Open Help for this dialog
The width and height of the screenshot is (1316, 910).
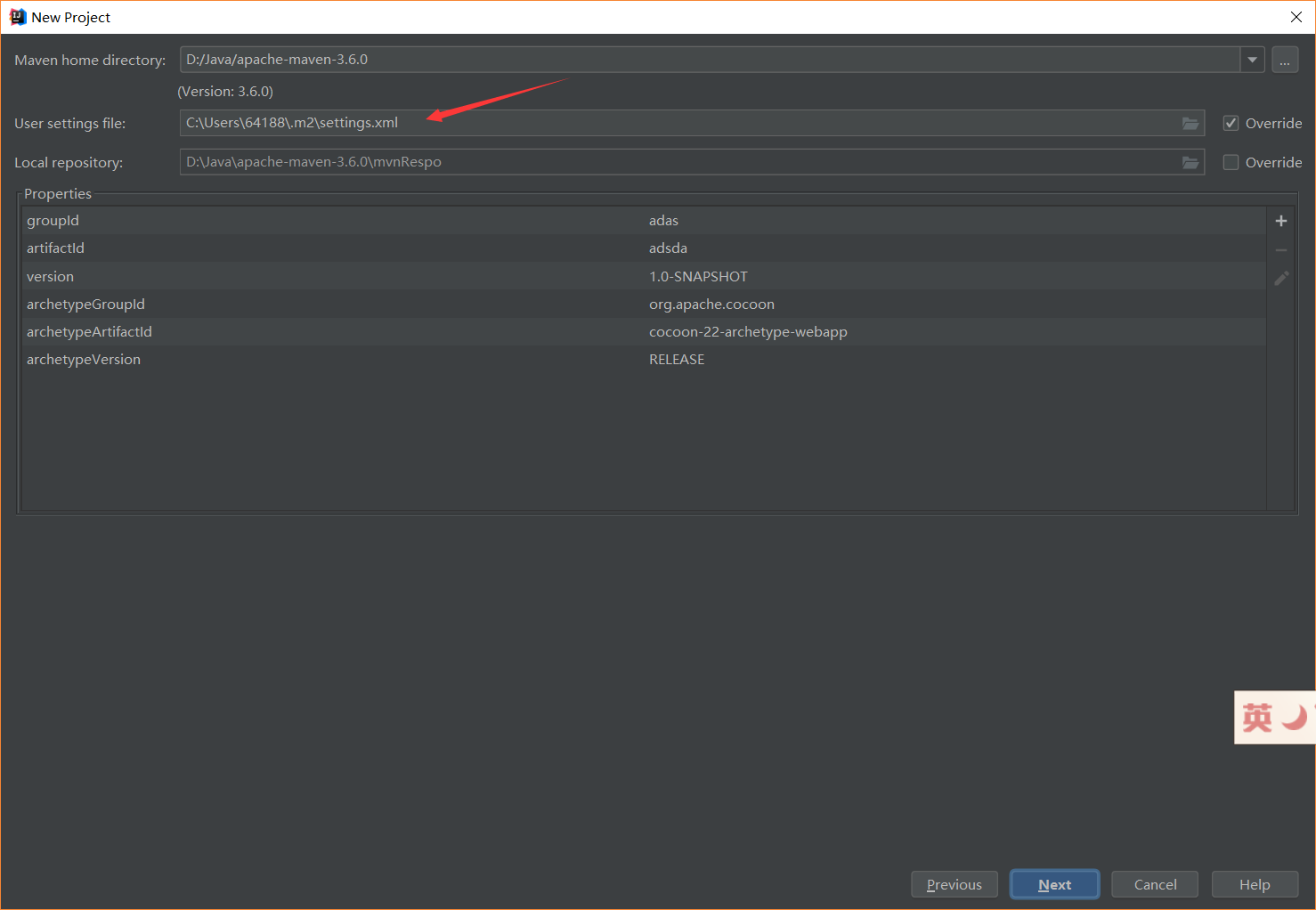coord(1255,884)
